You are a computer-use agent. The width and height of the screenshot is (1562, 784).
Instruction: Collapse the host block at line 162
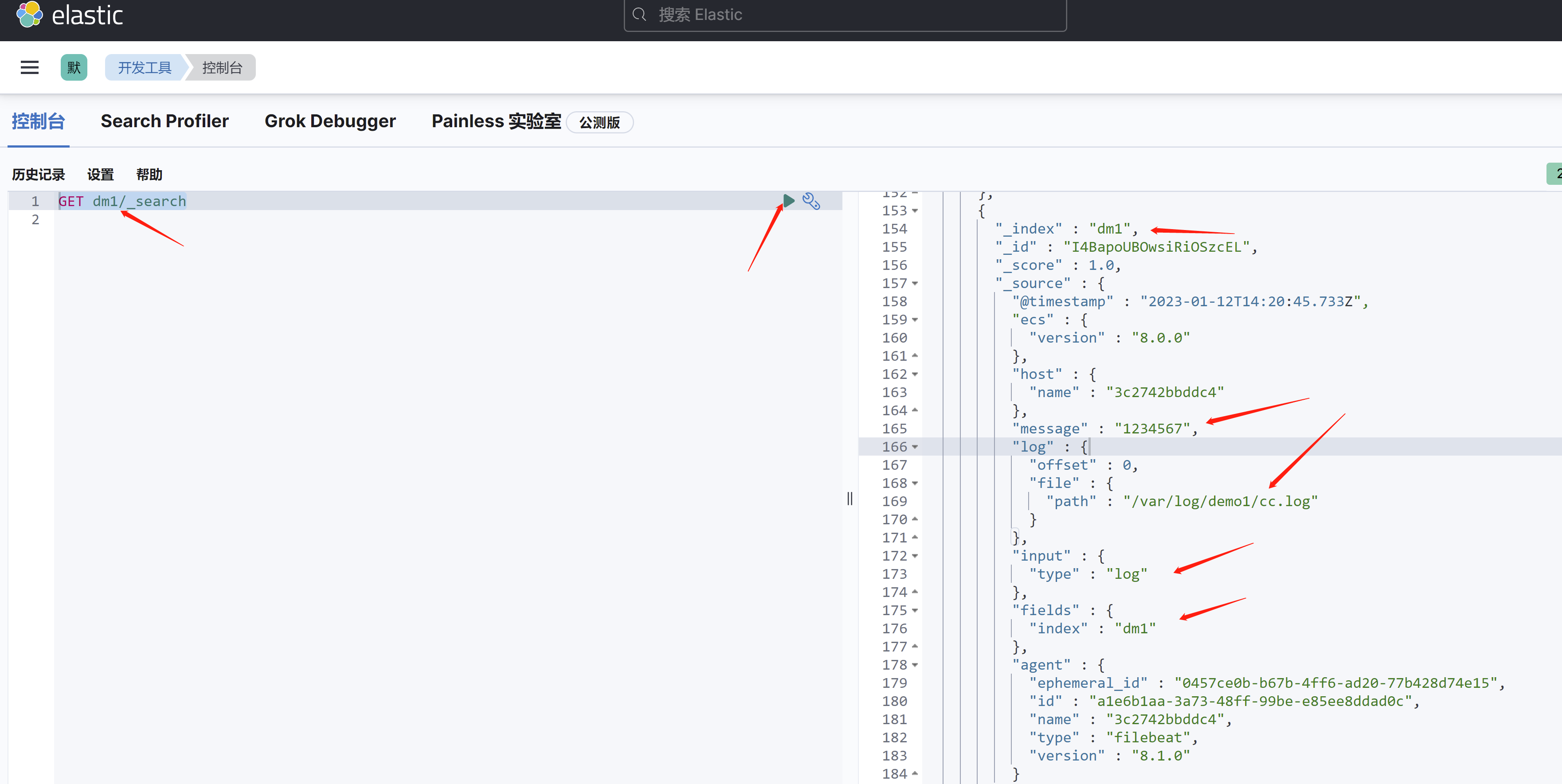tap(915, 374)
